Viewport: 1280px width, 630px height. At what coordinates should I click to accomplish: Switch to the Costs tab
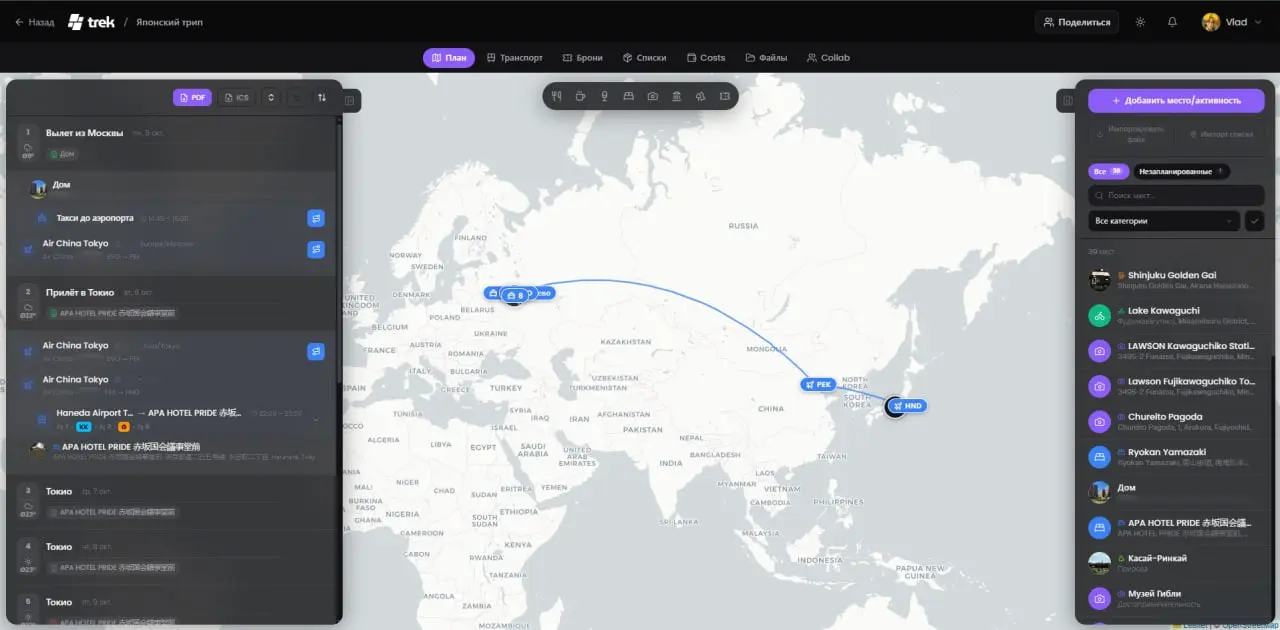[x=706, y=57]
